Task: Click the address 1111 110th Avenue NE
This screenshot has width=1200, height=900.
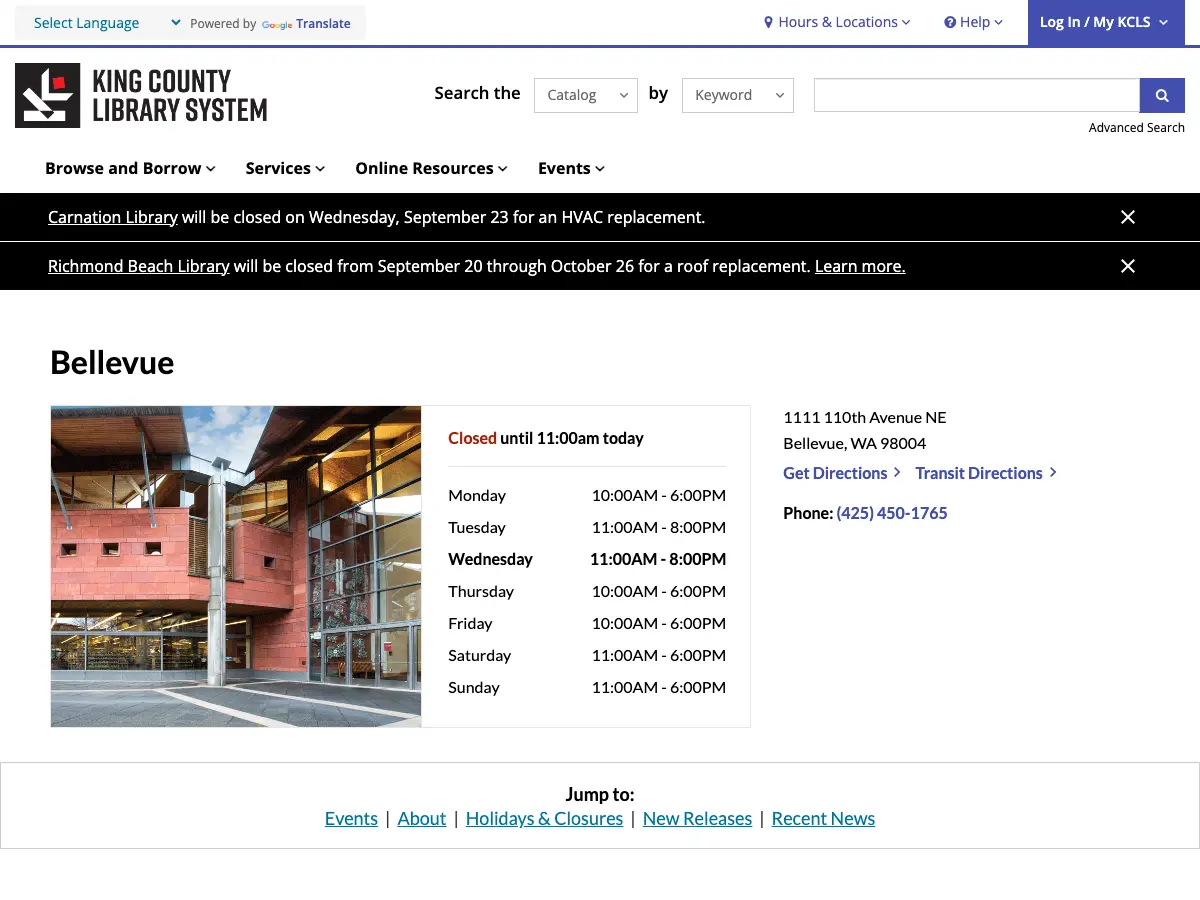Action: pos(865,417)
